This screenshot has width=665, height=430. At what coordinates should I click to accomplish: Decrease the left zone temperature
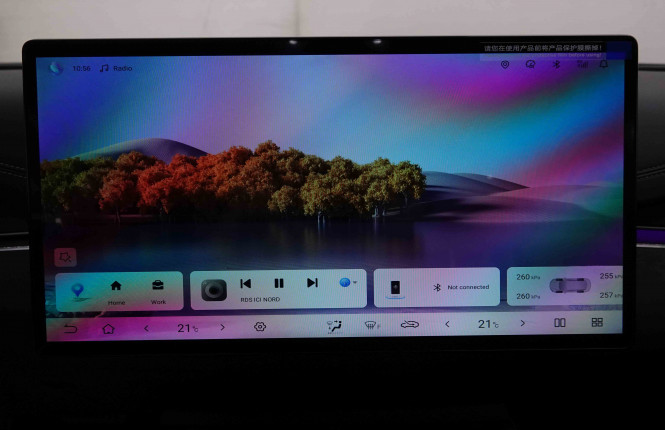tap(146, 327)
